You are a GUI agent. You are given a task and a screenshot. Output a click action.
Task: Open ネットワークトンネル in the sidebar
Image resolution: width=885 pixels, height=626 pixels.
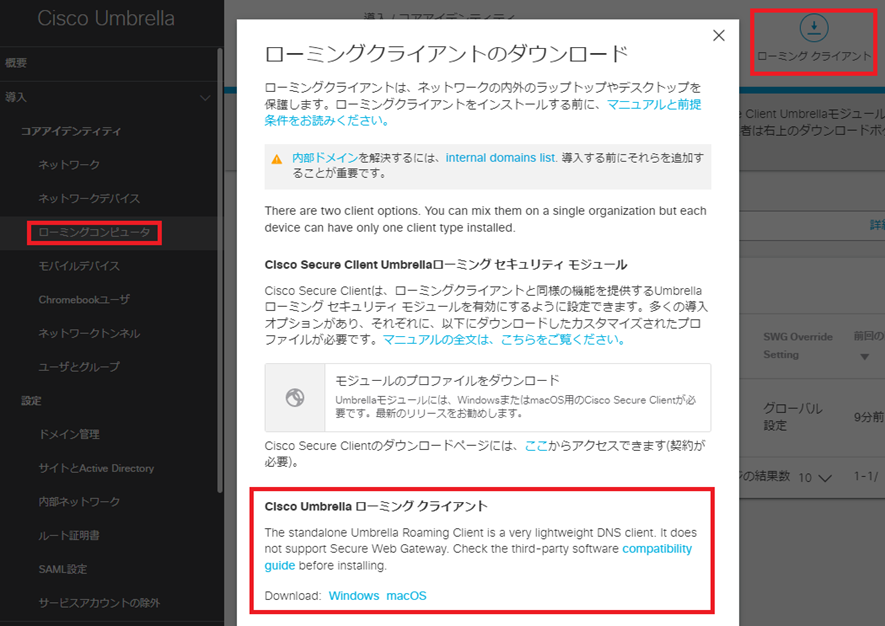pos(89,334)
